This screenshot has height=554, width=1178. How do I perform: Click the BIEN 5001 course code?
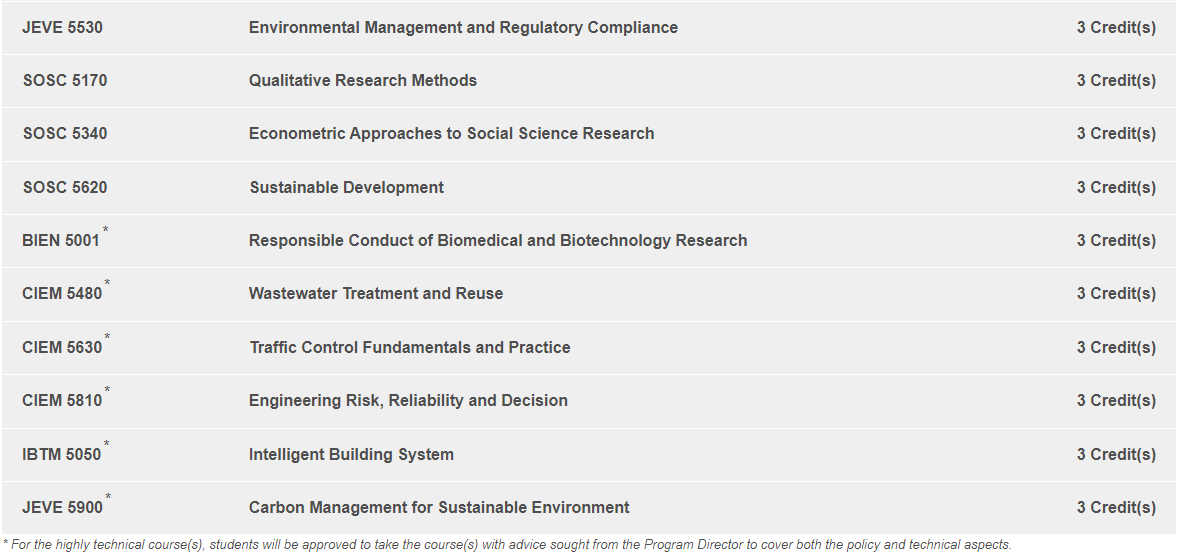[62, 241]
